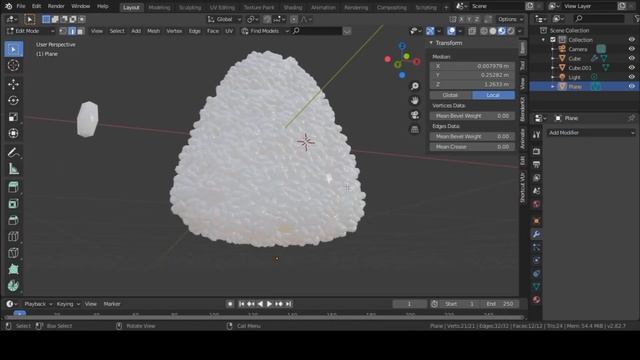Open the Playback dropdown
Viewport: 640px width, 360px height.
[x=38, y=304]
